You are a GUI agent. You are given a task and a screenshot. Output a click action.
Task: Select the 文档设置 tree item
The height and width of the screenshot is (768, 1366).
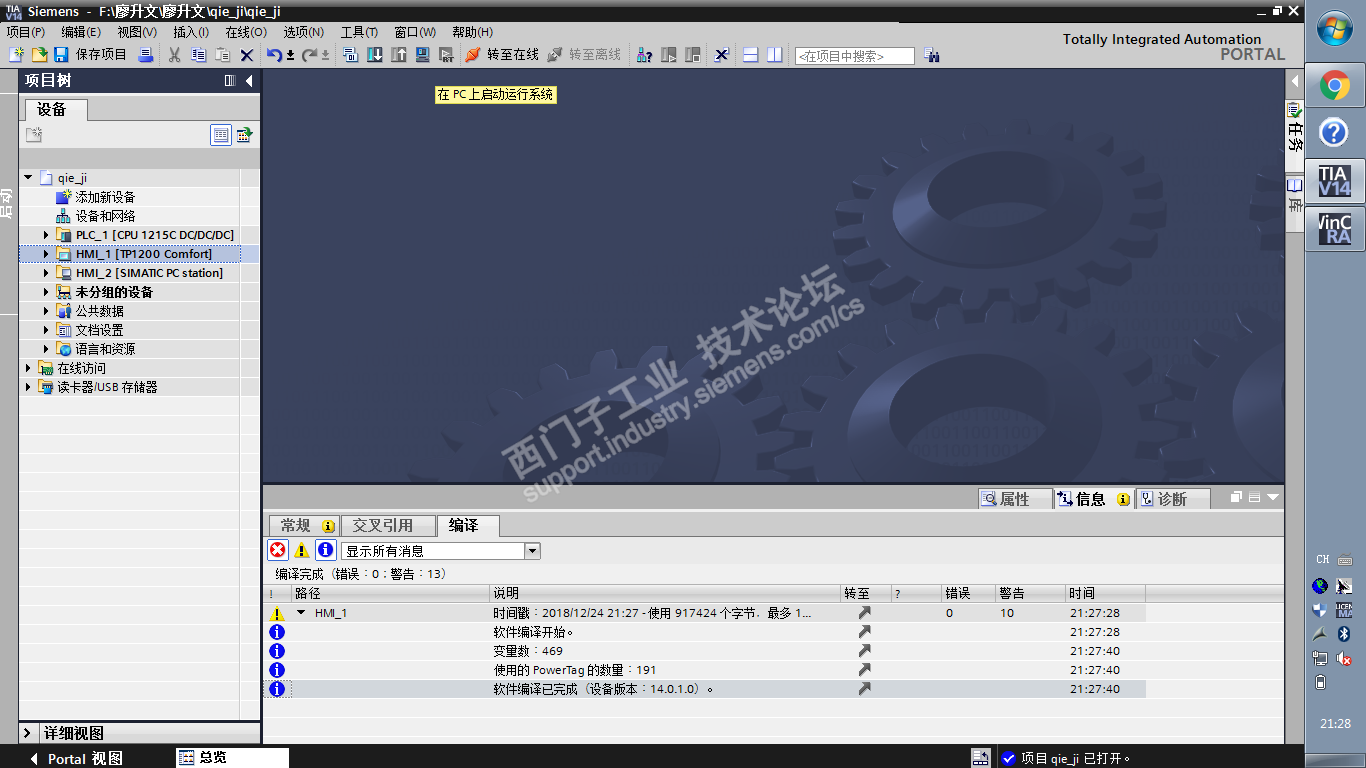pos(99,330)
